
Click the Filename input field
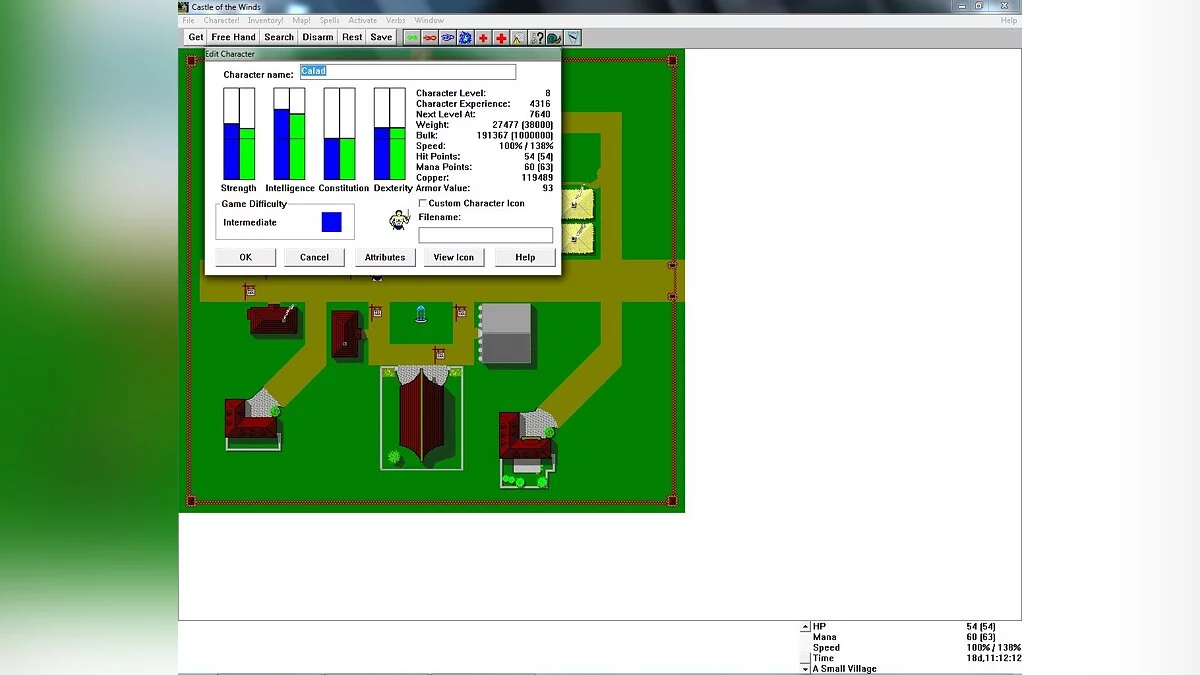(x=485, y=235)
